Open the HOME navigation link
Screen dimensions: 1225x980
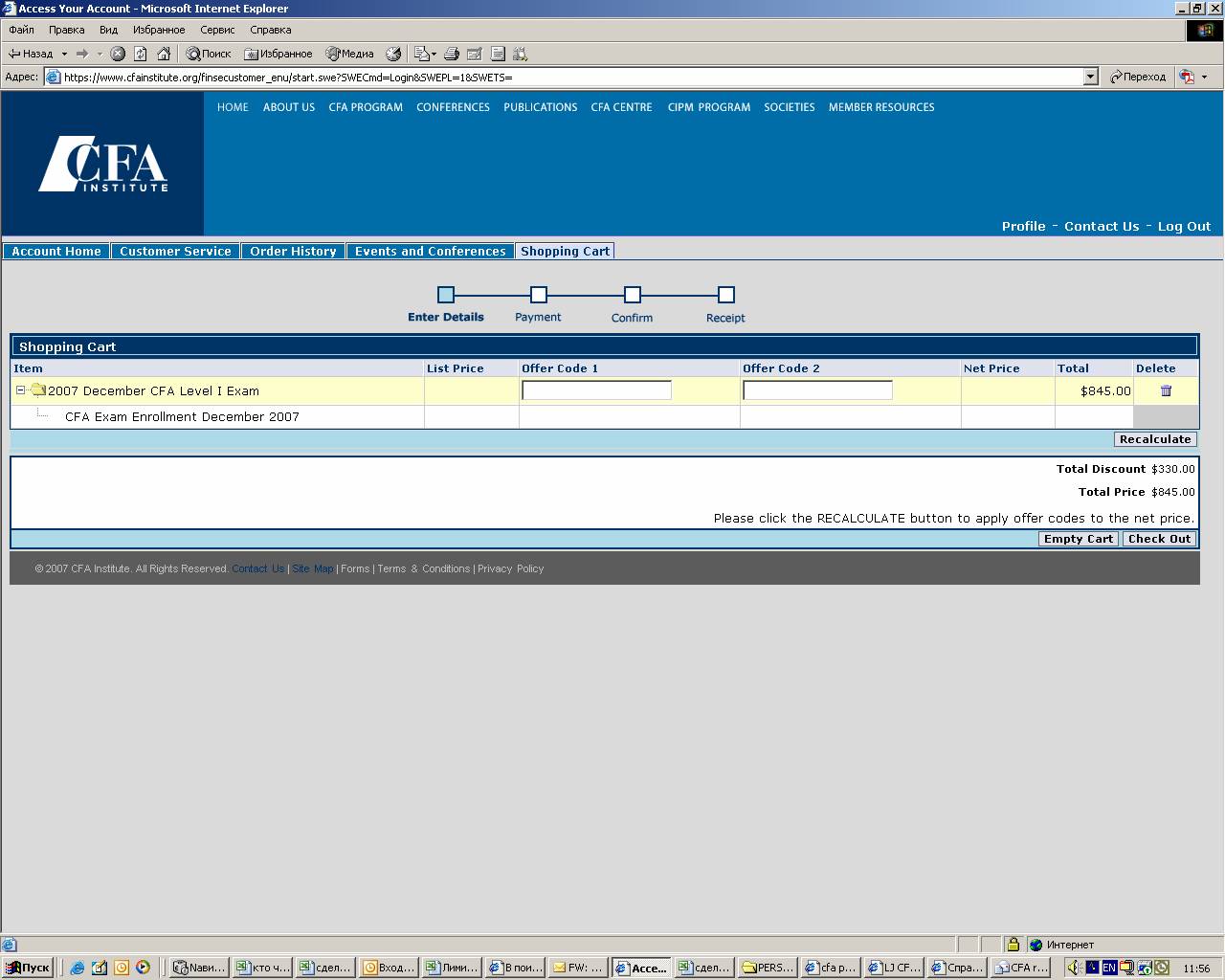point(233,107)
